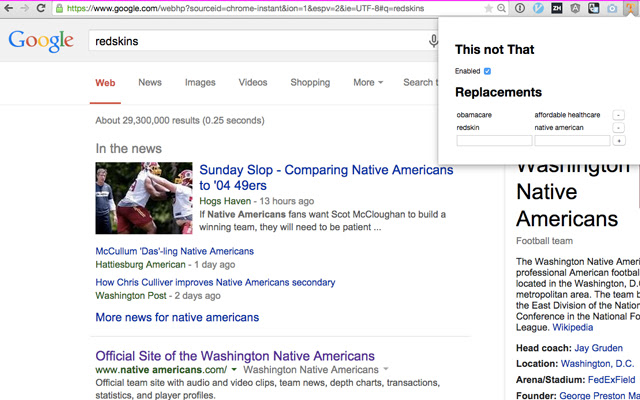Click the browser forward arrow
This screenshot has height=400, width=640.
(24, 8)
